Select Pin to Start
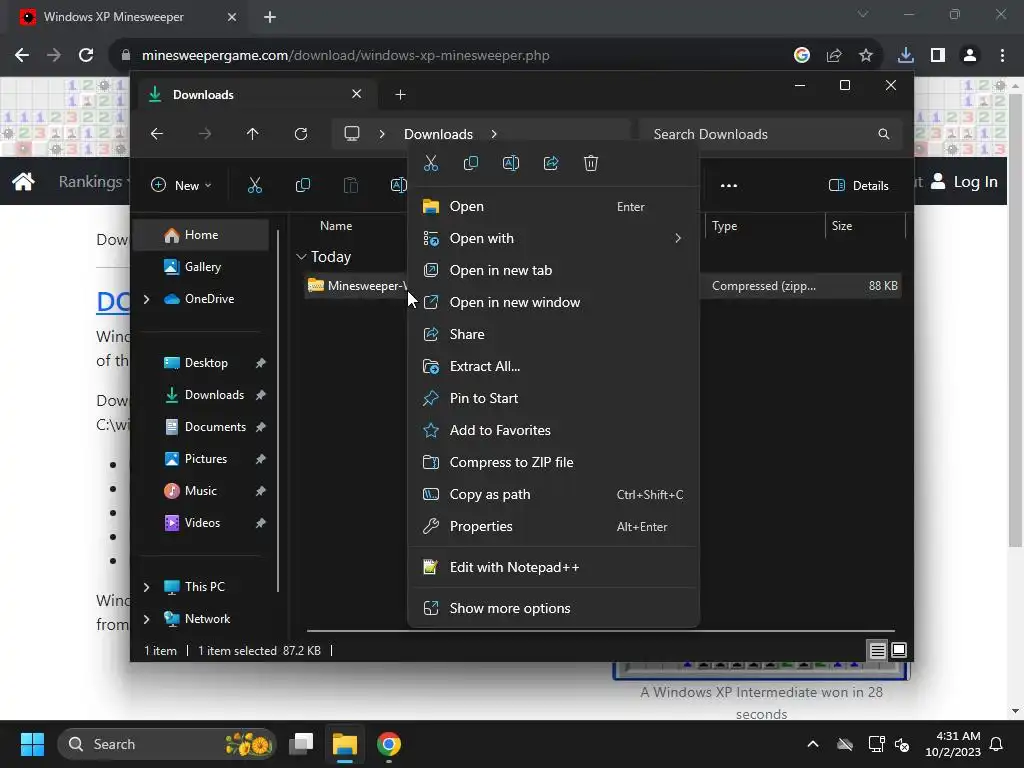The width and height of the screenshot is (1024, 768). [553, 398]
